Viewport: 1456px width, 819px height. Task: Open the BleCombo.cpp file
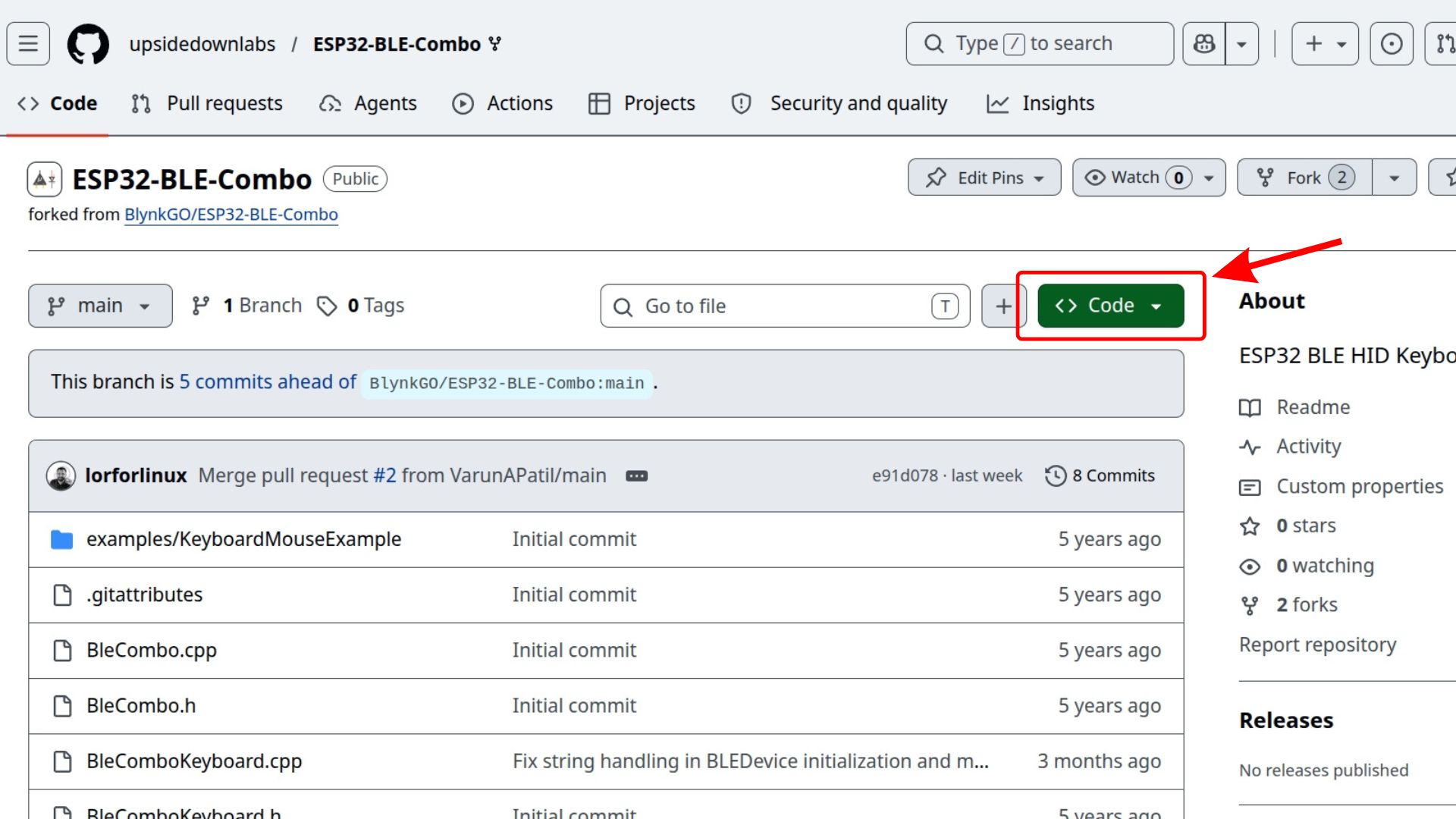[x=152, y=650]
